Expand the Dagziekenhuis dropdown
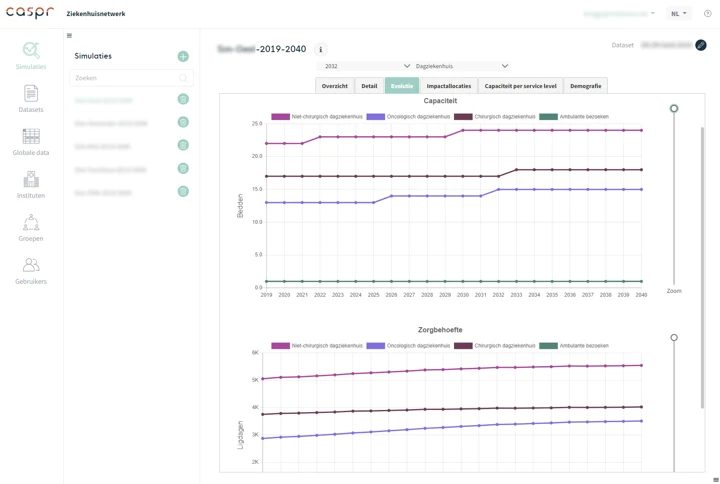 click(461, 66)
